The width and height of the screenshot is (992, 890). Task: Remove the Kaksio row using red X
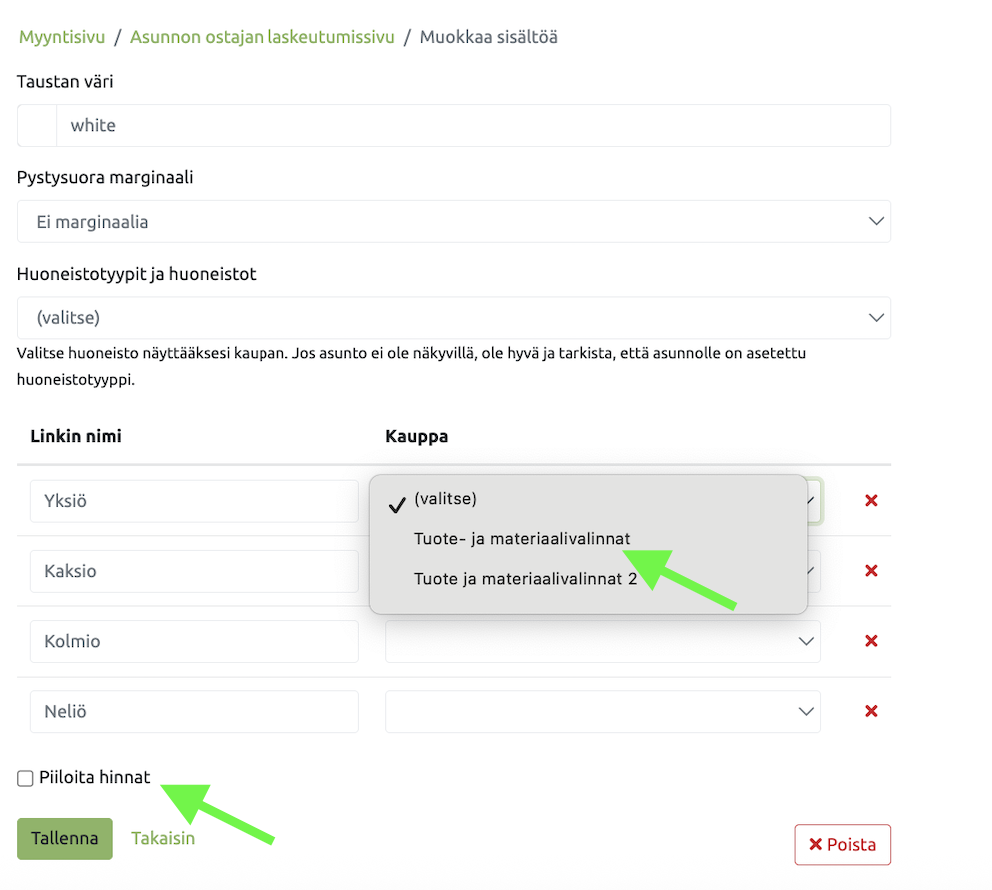click(x=871, y=570)
